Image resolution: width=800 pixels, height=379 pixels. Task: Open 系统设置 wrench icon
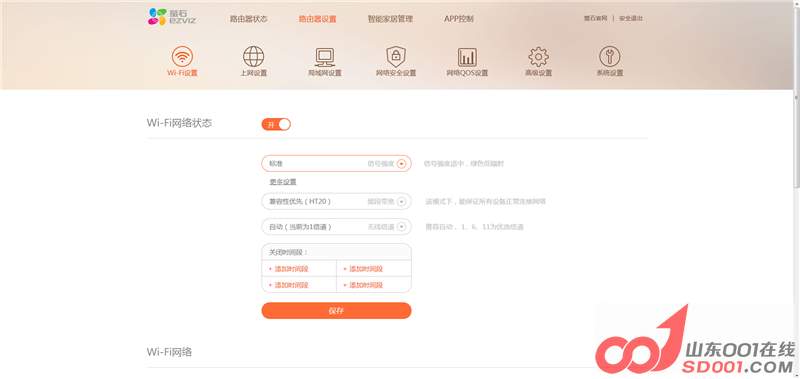pyautogui.click(x=610, y=56)
